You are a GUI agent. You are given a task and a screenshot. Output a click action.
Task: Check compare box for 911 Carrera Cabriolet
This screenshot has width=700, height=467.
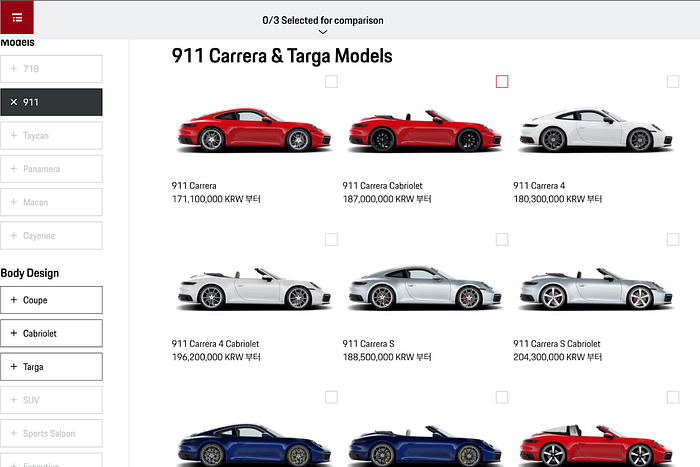tap(502, 82)
